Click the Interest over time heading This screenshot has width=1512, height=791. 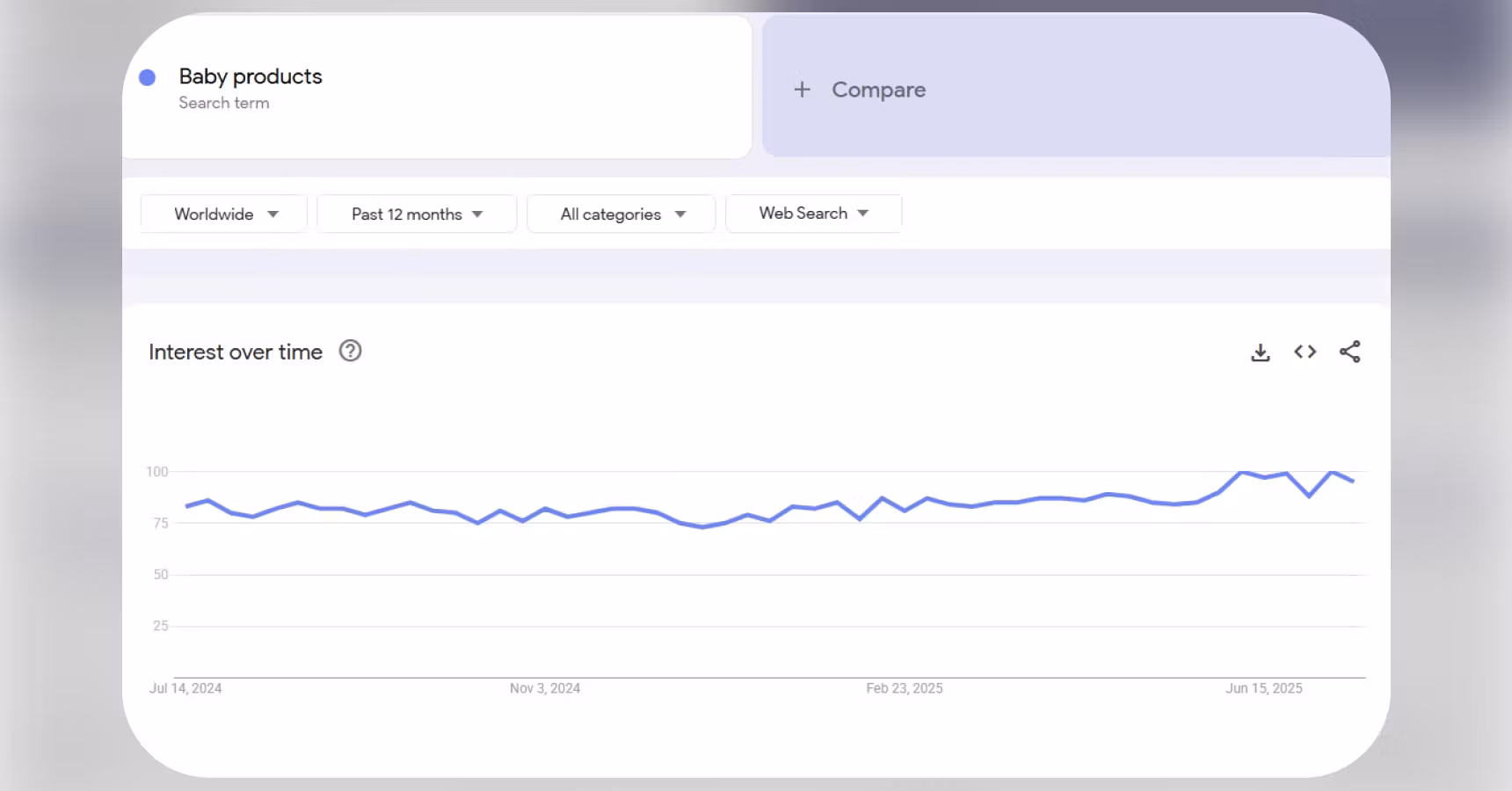point(236,352)
